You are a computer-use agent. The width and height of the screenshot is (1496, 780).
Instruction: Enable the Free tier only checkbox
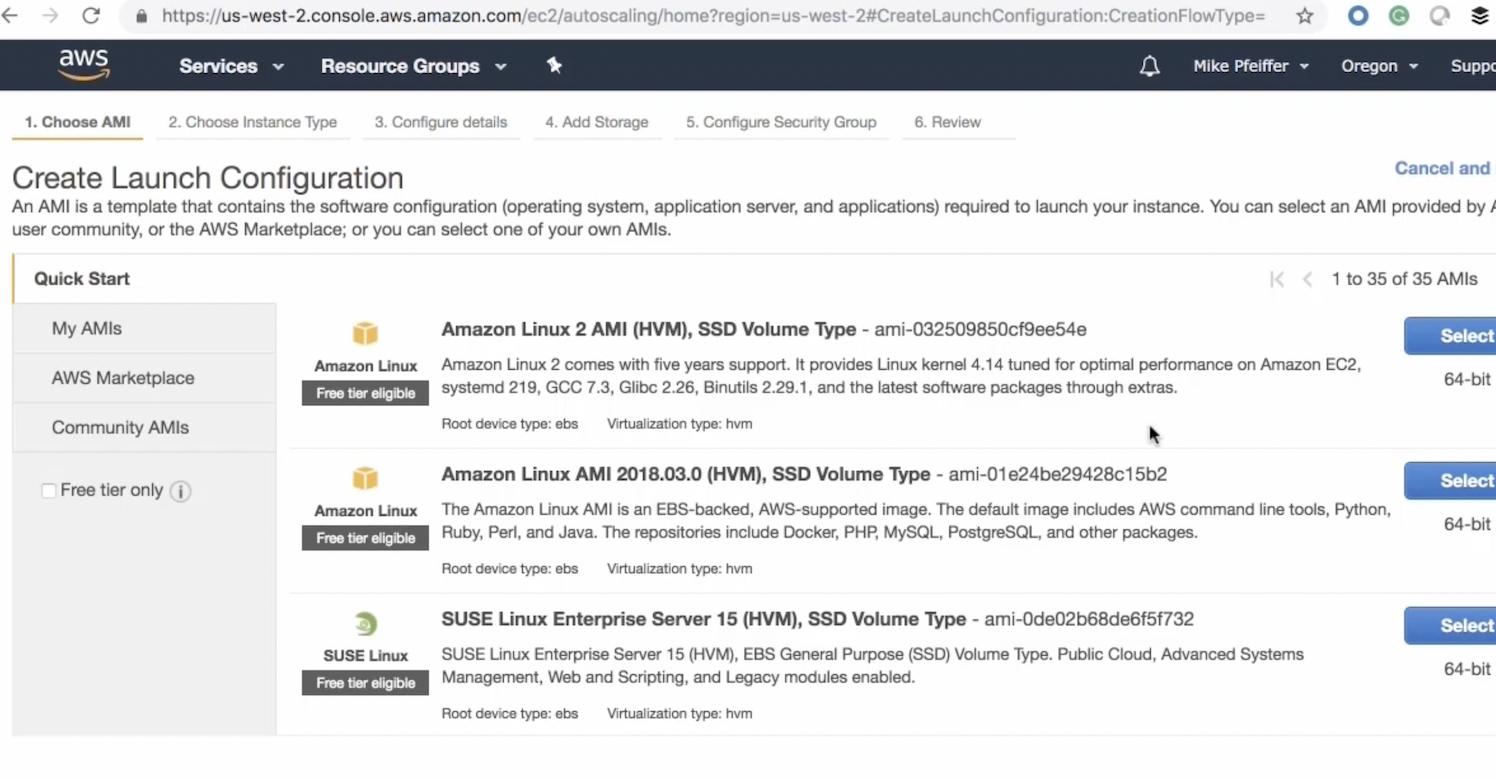48,490
